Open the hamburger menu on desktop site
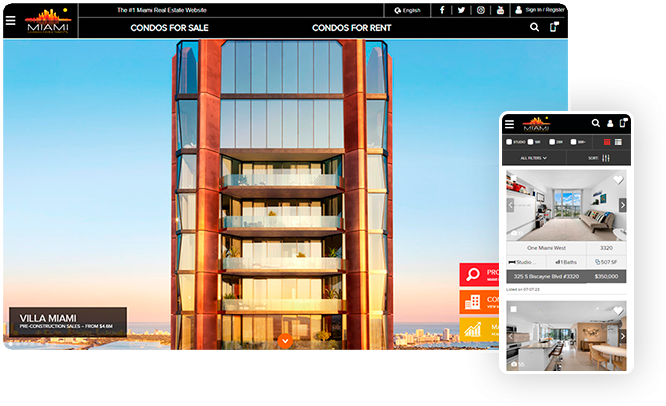Screen dimensions: 666x406 [11, 20]
